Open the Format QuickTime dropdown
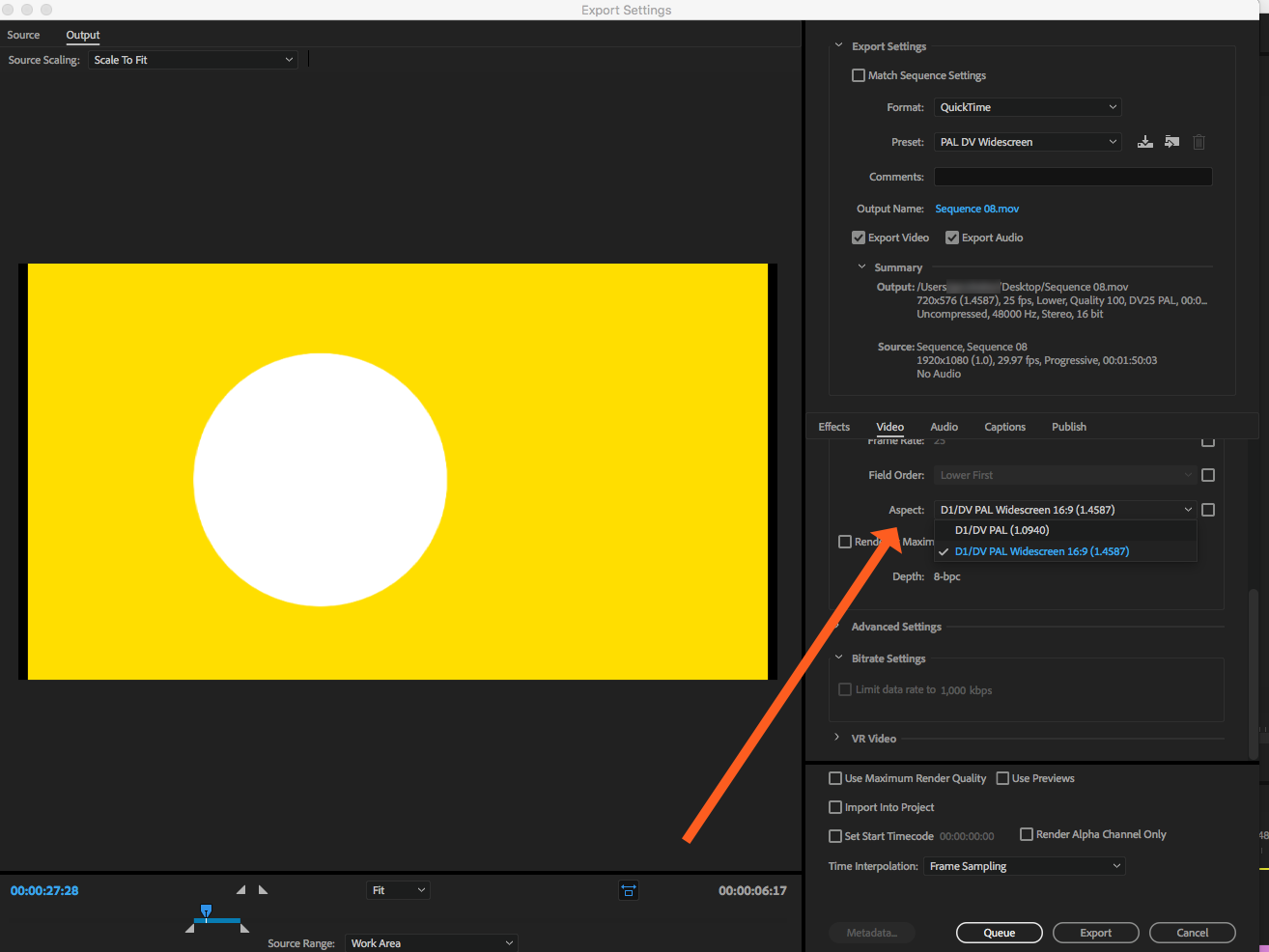This screenshot has height=952, width=1269. (x=1028, y=107)
